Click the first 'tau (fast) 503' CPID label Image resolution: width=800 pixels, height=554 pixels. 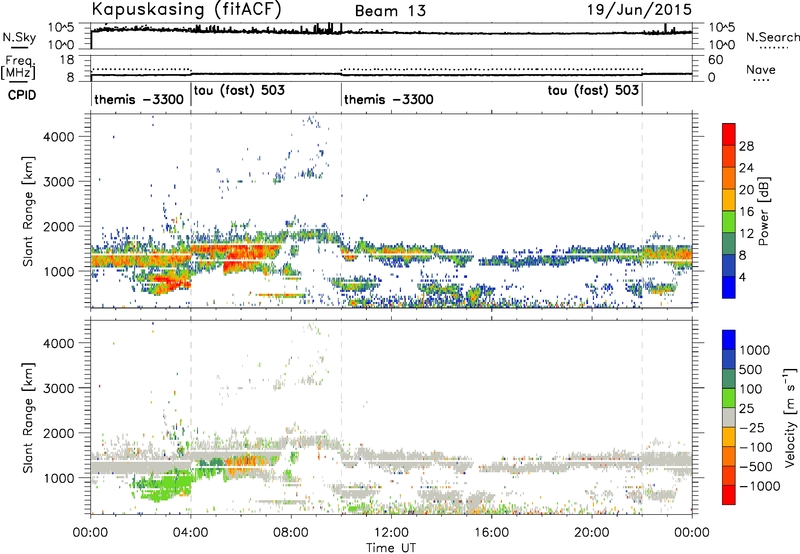[x=239, y=90]
